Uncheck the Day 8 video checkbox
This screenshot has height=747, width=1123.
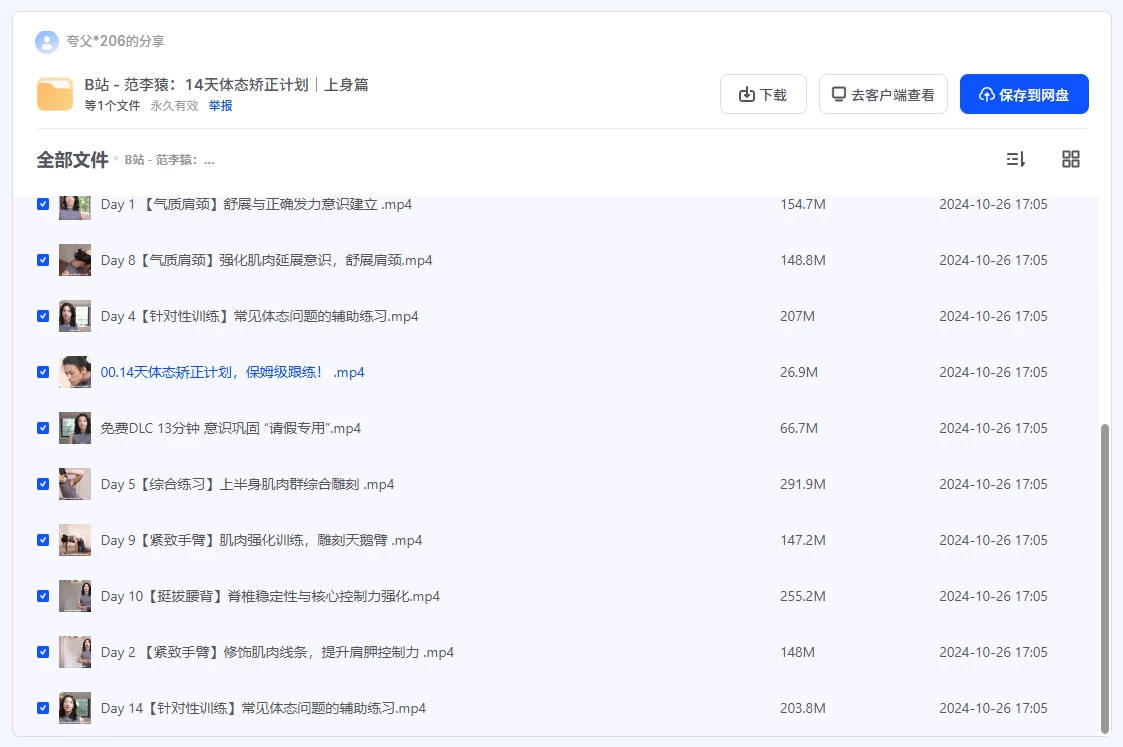tap(43, 260)
